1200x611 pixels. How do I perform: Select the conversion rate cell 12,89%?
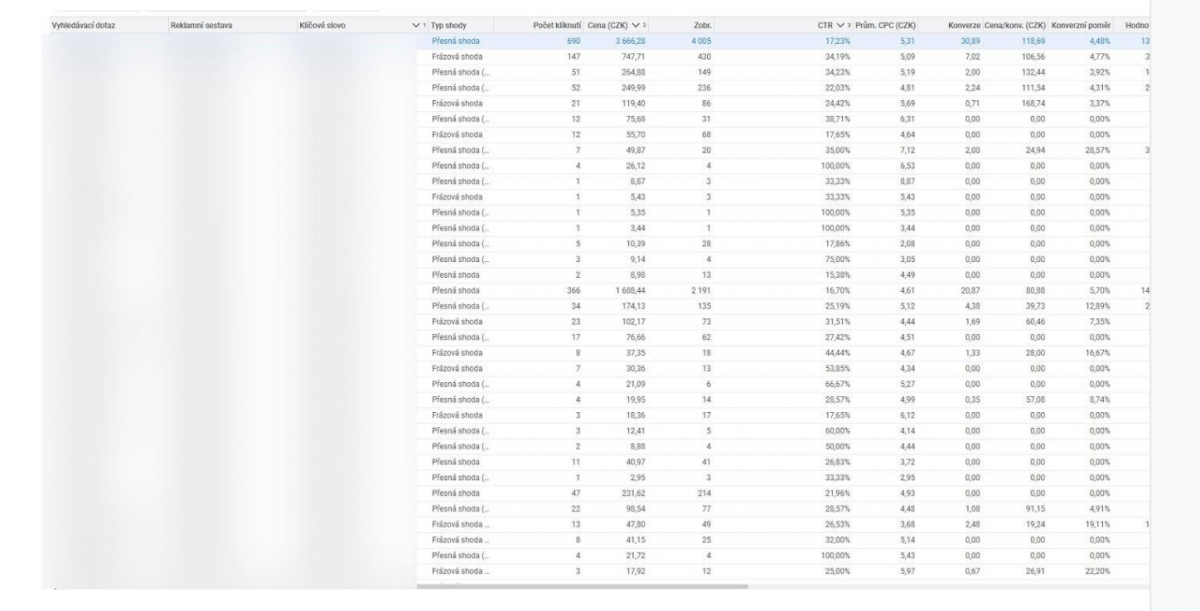[1098, 305]
